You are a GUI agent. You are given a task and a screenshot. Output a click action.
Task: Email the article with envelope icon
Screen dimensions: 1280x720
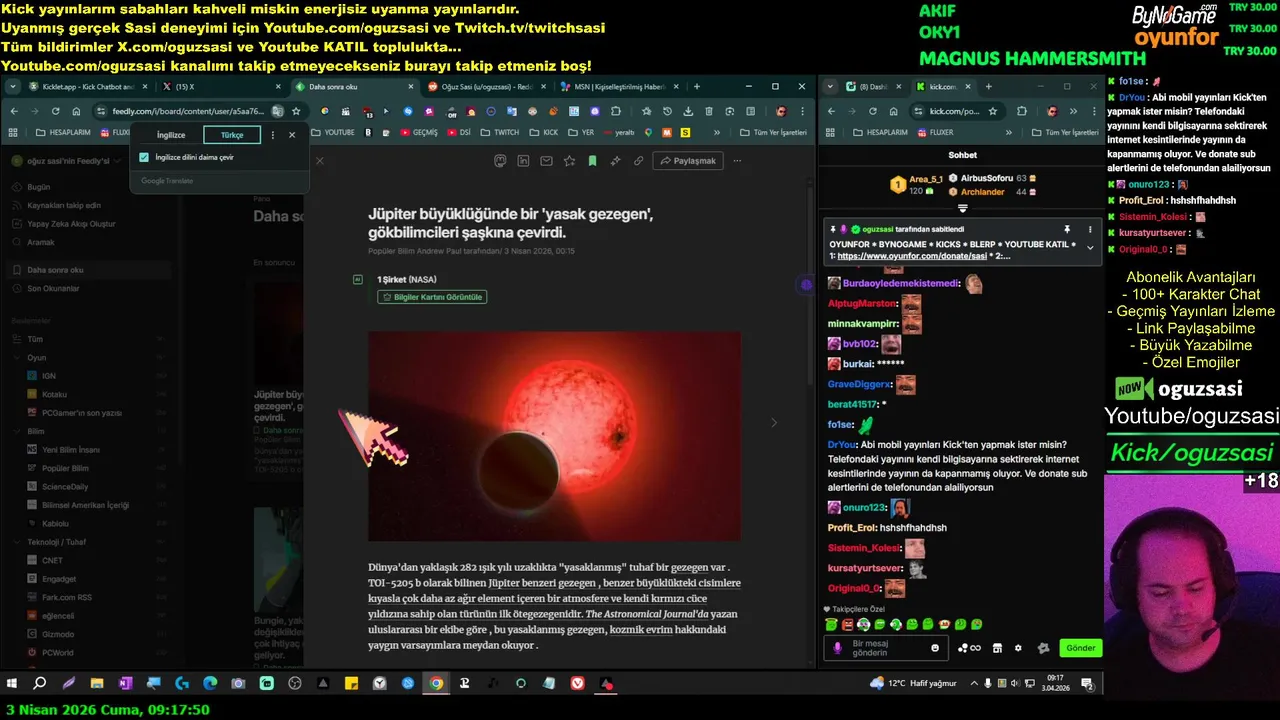point(546,161)
